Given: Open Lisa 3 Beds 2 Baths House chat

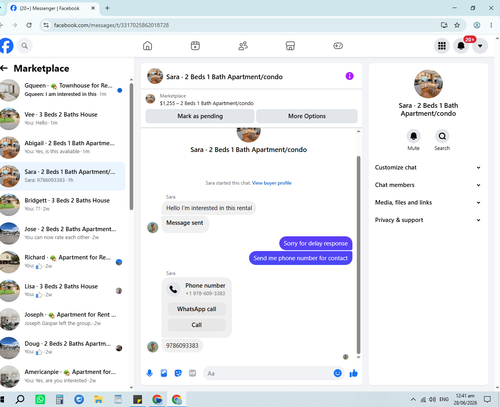Looking at the screenshot, I should coord(62,290).
